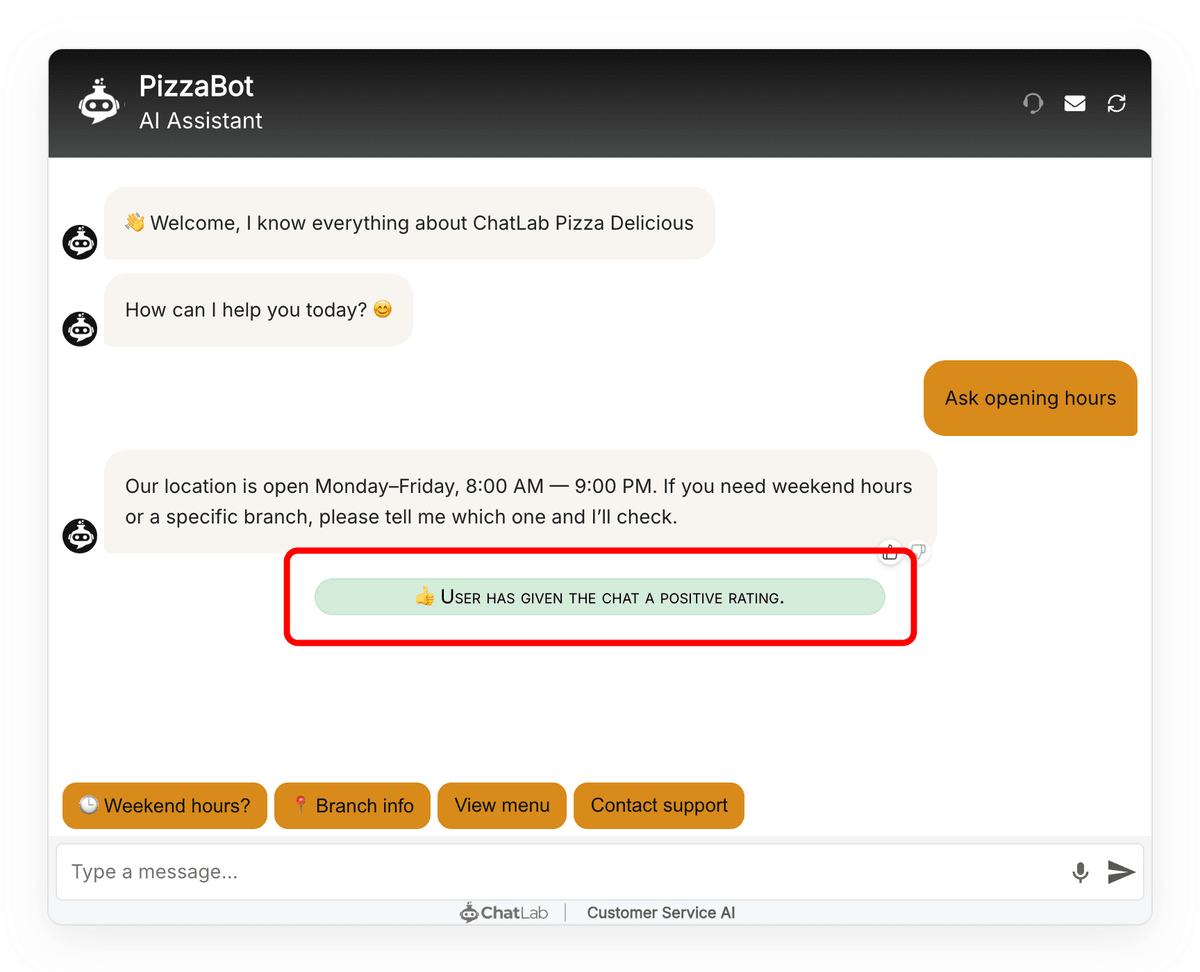
Task: Activate the microphone voice input
Action: pos(1080,872)
